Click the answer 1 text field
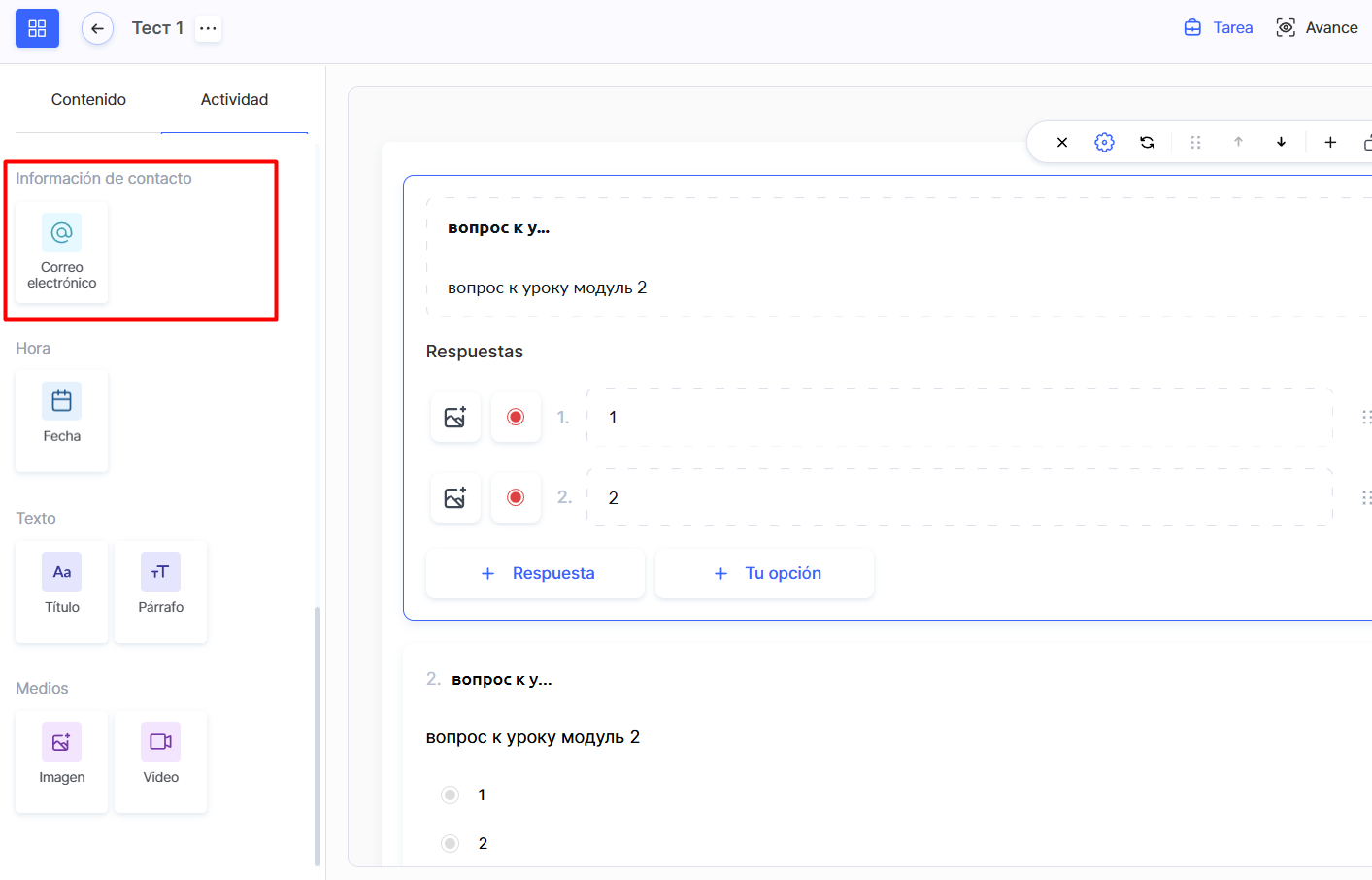The width and height of the screenshot is (1372, 880). (x=959, y=418)
